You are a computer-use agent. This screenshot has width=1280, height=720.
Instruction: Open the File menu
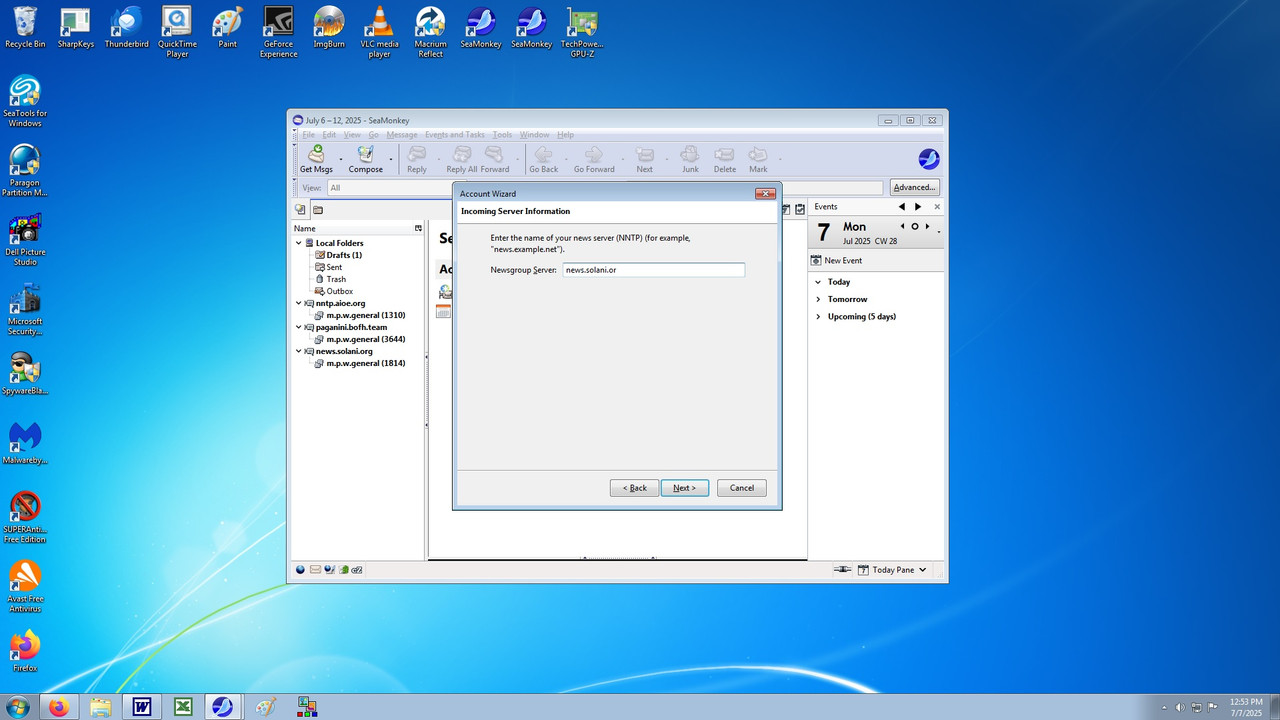(309, 135)
